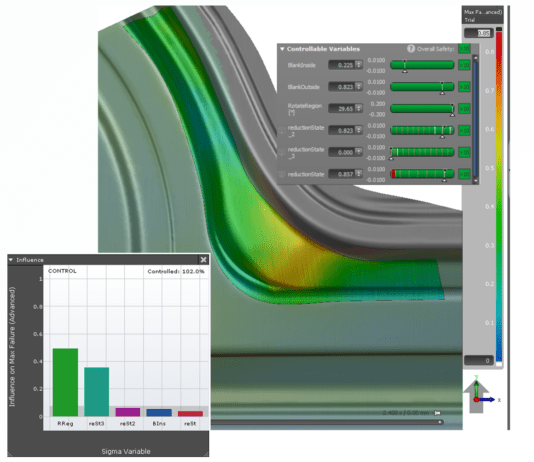534x462 pixels.
Task: Click the 'Sigma Variable' axis label
Action: [x=126, y=451]
